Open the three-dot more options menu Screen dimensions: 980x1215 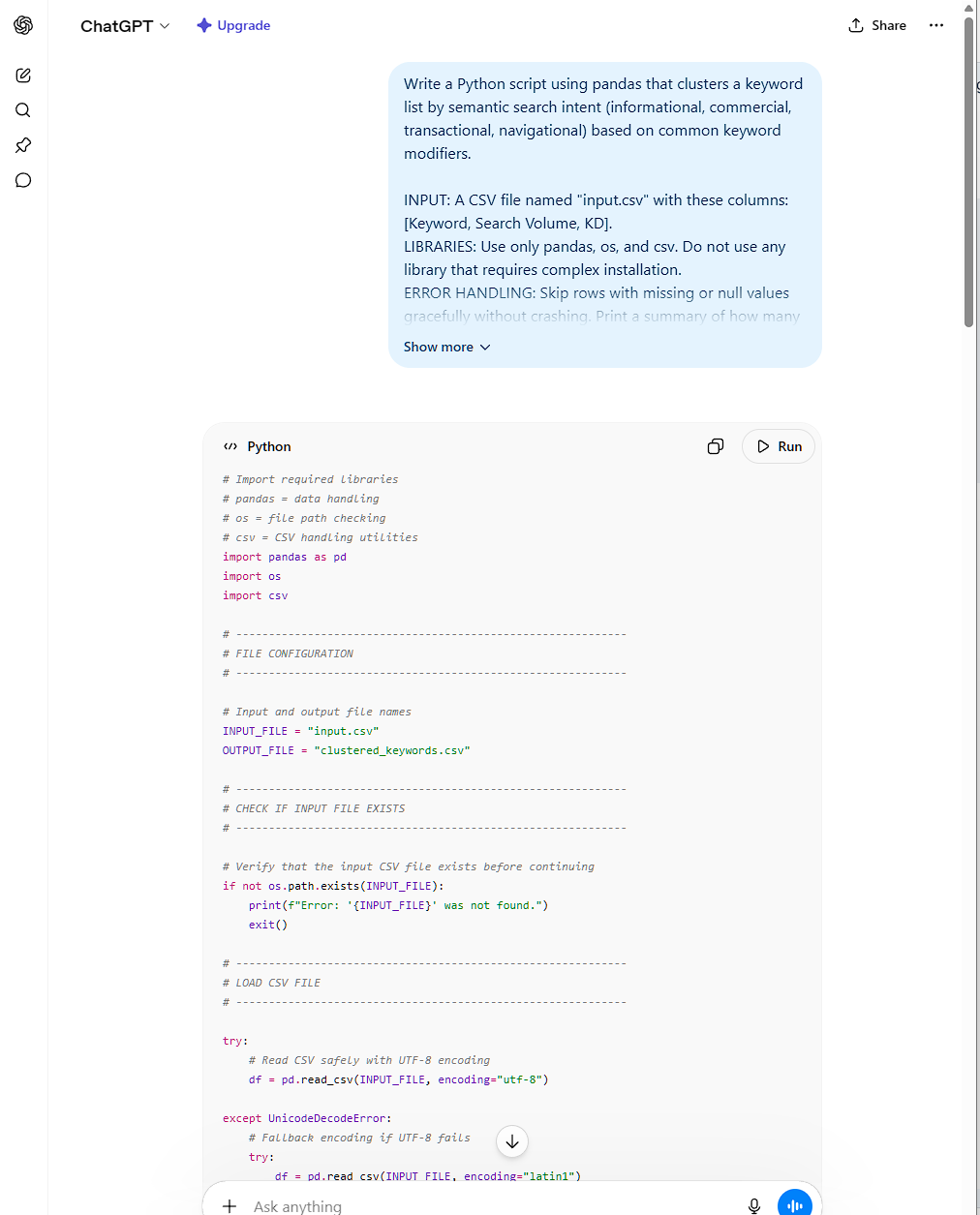pos(935,25)
